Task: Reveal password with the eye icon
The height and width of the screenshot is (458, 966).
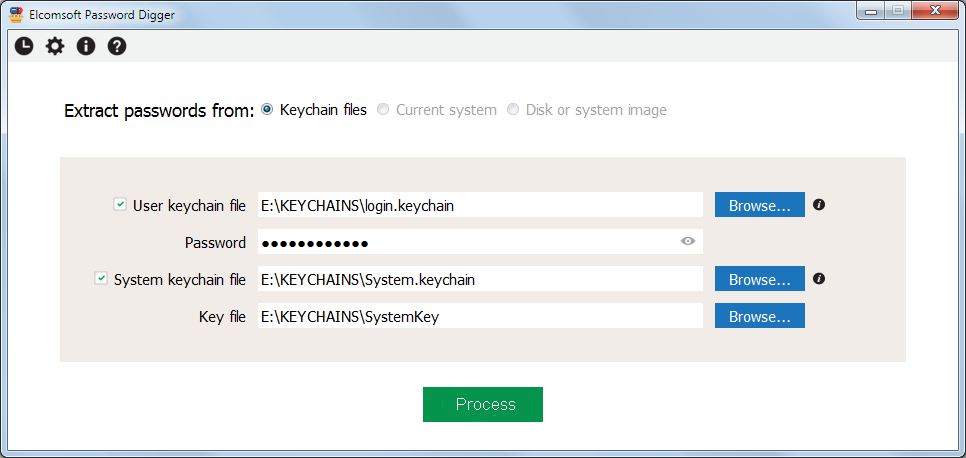Action: (687, 242)
